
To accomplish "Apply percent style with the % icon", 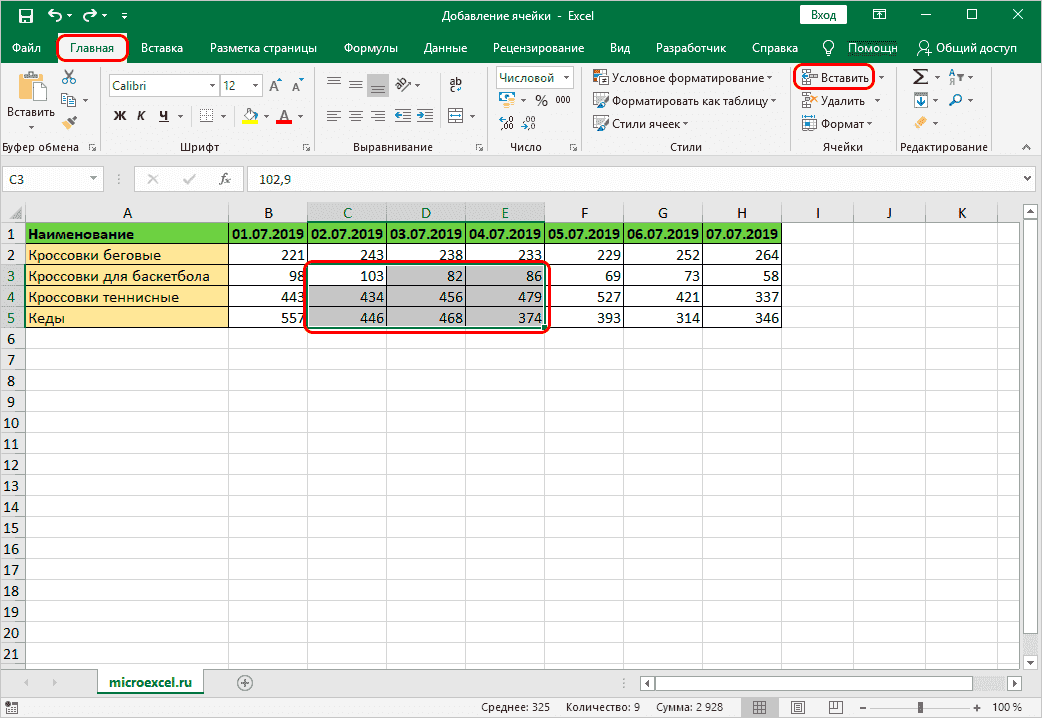I will click(541, 100).
